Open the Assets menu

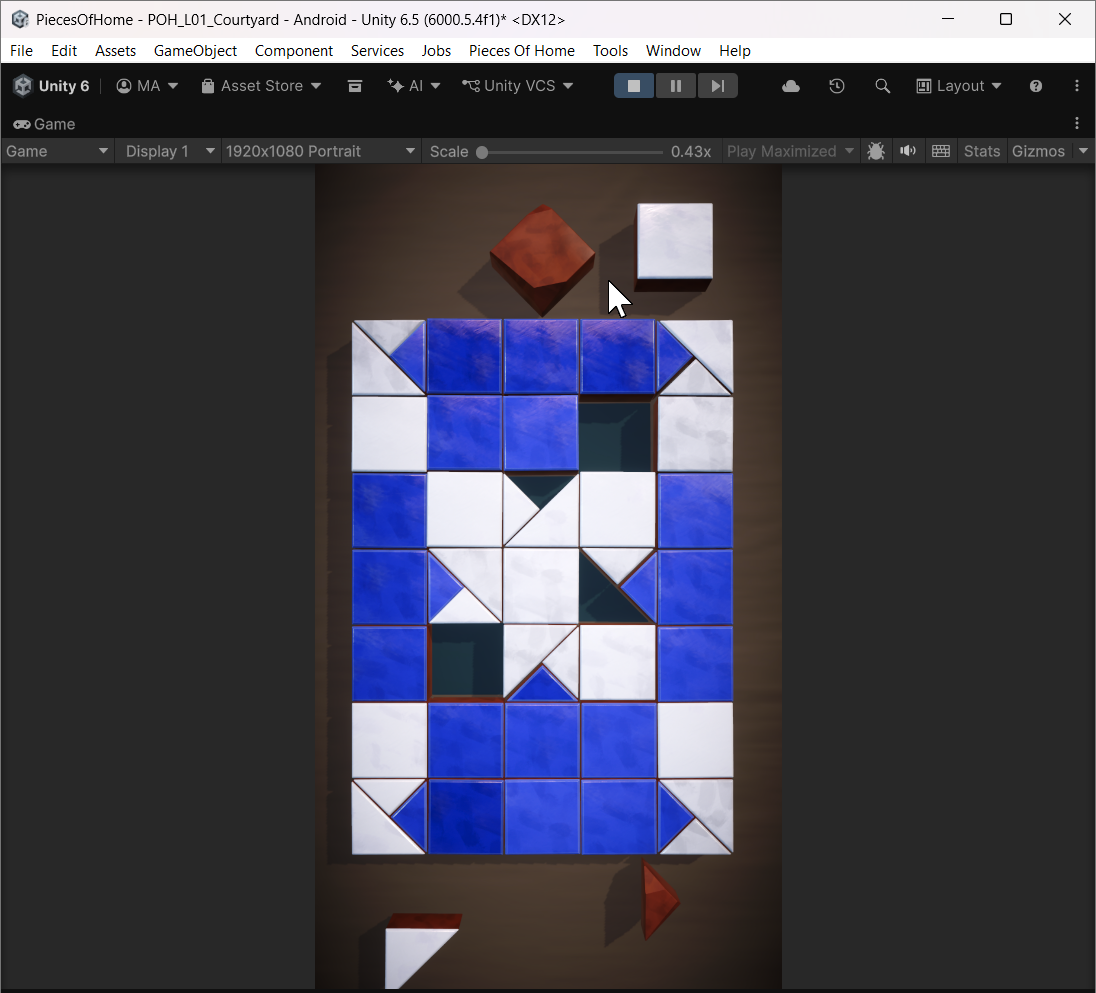click(115, 51)
